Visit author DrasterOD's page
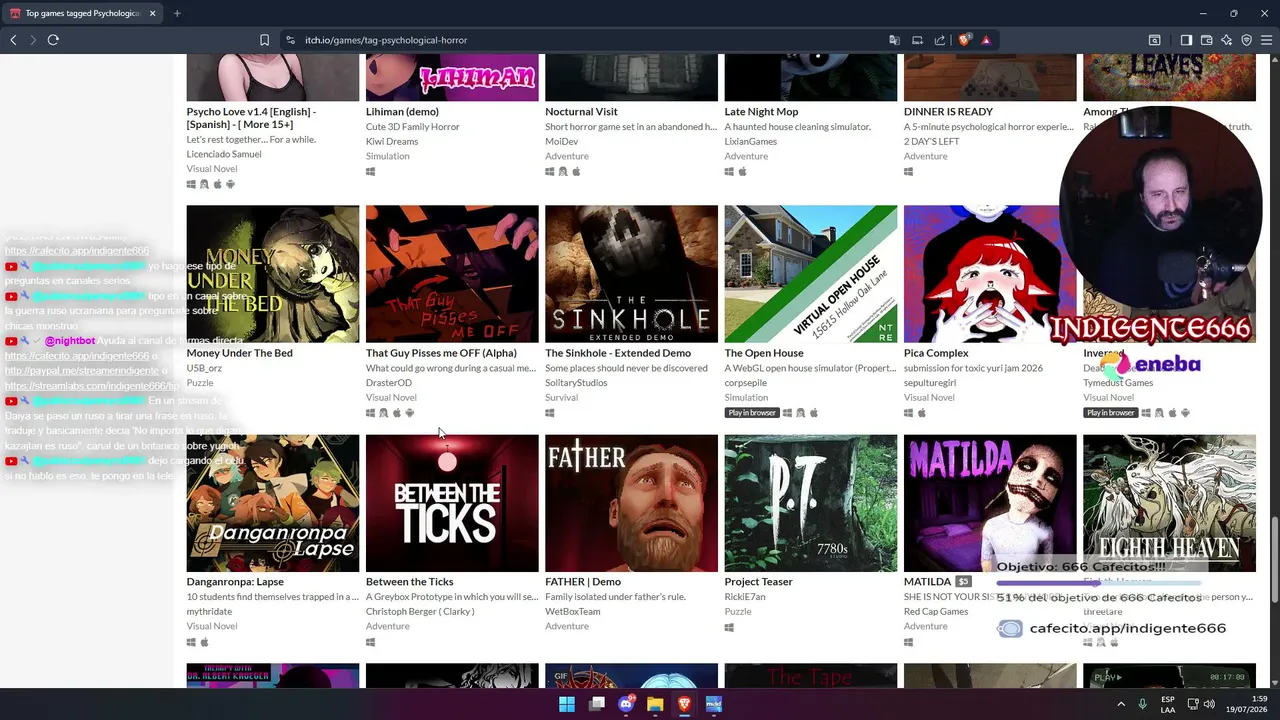The width and height of the screenshot is (1280, 720). click(x=389, y=383)
